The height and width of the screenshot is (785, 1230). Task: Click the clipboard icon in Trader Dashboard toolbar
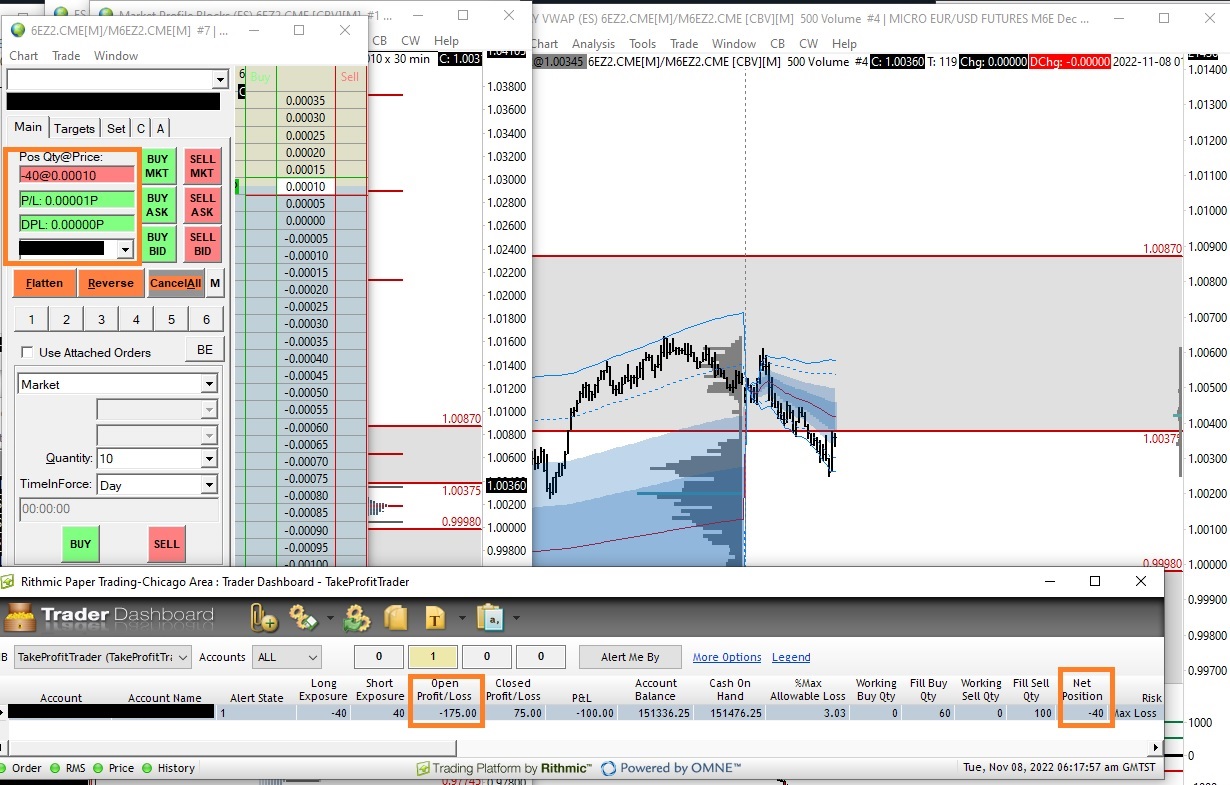490,618
